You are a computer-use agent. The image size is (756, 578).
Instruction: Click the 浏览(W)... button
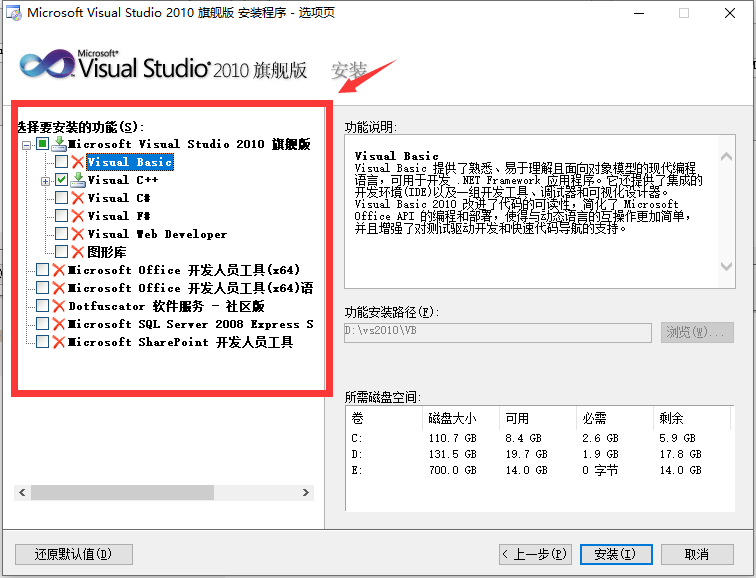point(697,332)
